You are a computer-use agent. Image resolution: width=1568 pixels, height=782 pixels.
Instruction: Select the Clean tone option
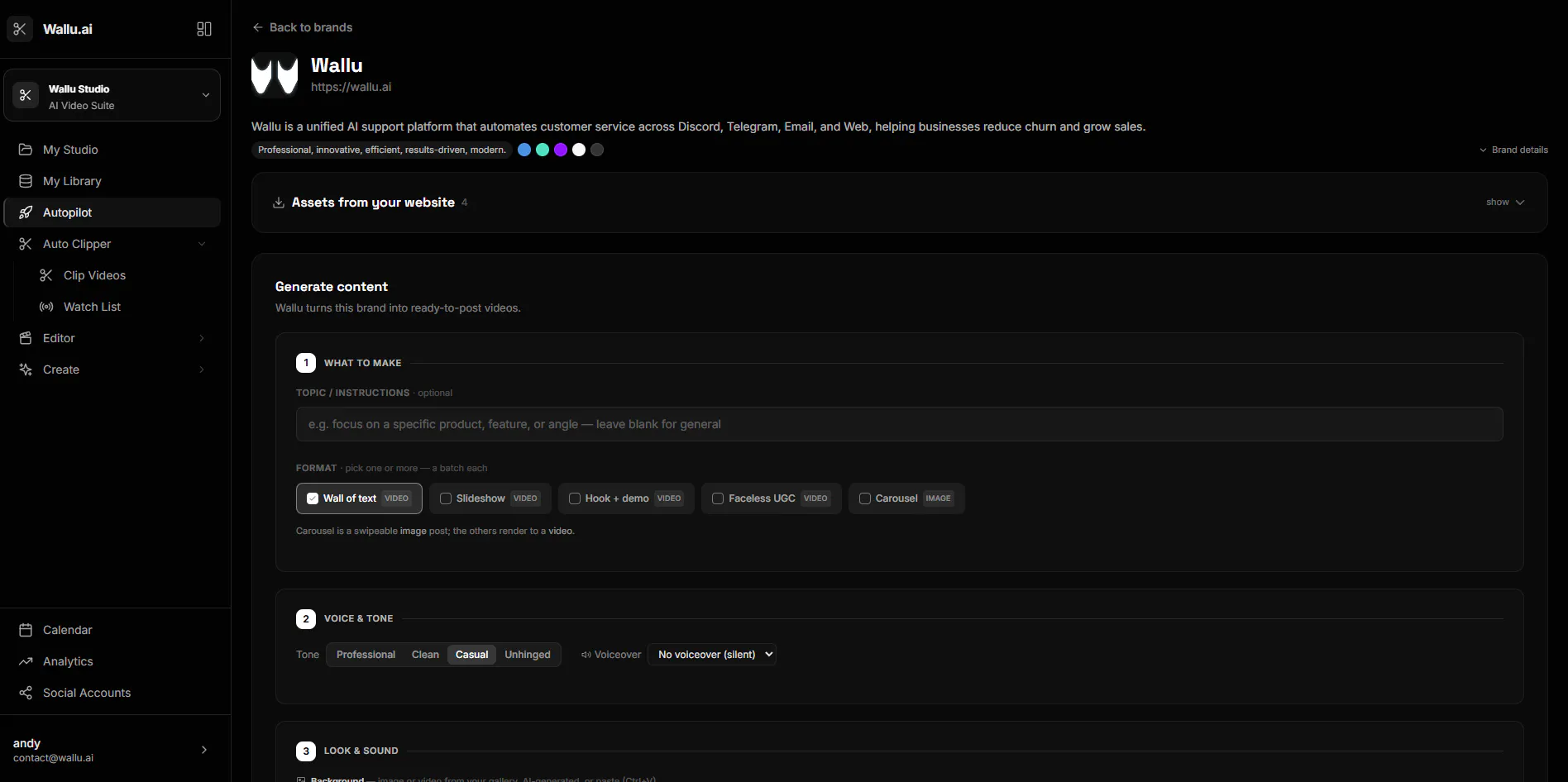click(425, 655)
